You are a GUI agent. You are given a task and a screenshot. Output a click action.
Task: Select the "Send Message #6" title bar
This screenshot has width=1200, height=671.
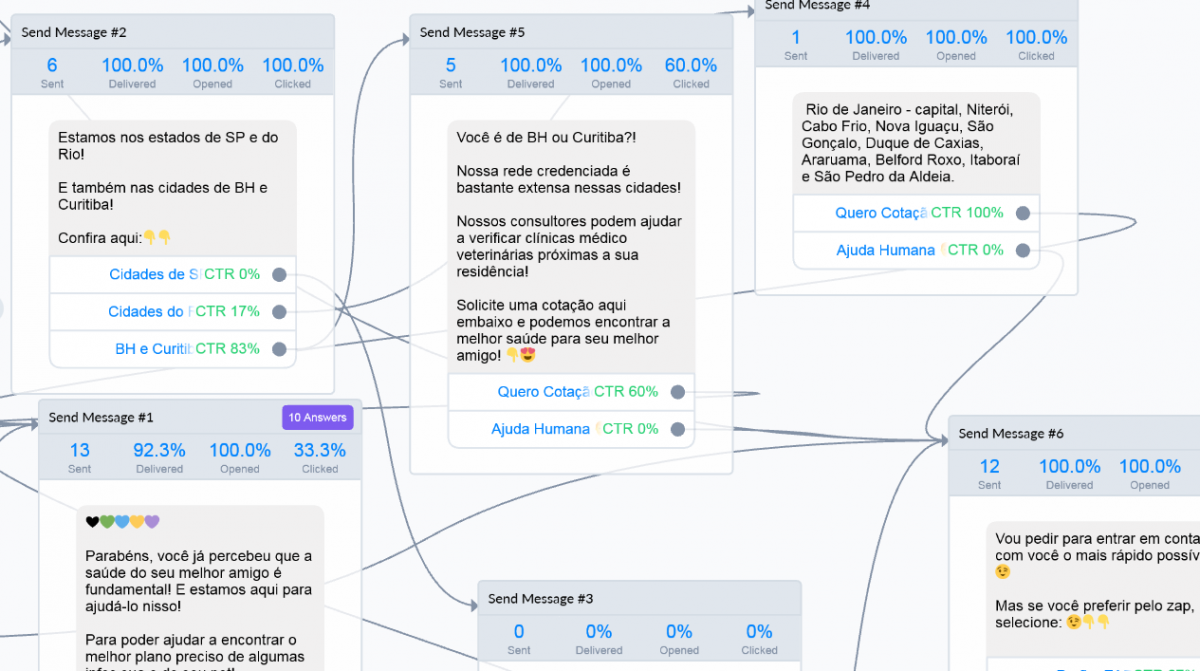(1011, 434)
